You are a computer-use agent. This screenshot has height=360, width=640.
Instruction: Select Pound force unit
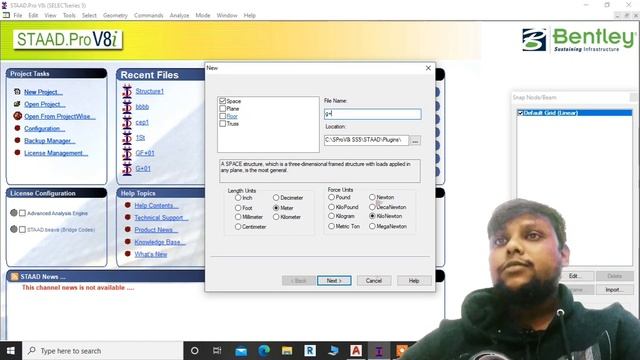[331, 197]
